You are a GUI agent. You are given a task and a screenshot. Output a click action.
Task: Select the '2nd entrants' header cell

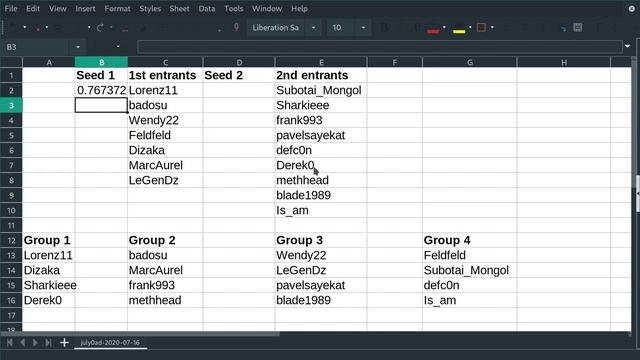[321, 76]
